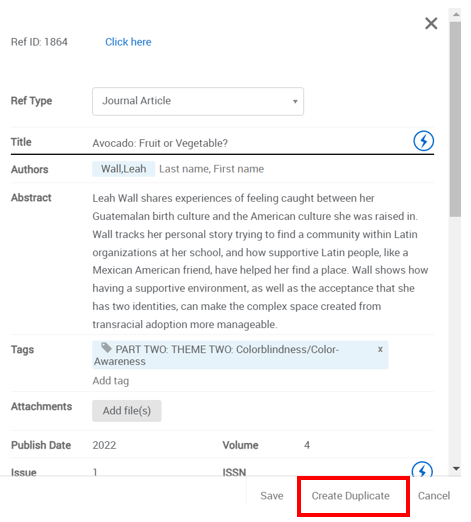Click the 'Abstract' field label
471x522 pixels.
coord(31,198)
